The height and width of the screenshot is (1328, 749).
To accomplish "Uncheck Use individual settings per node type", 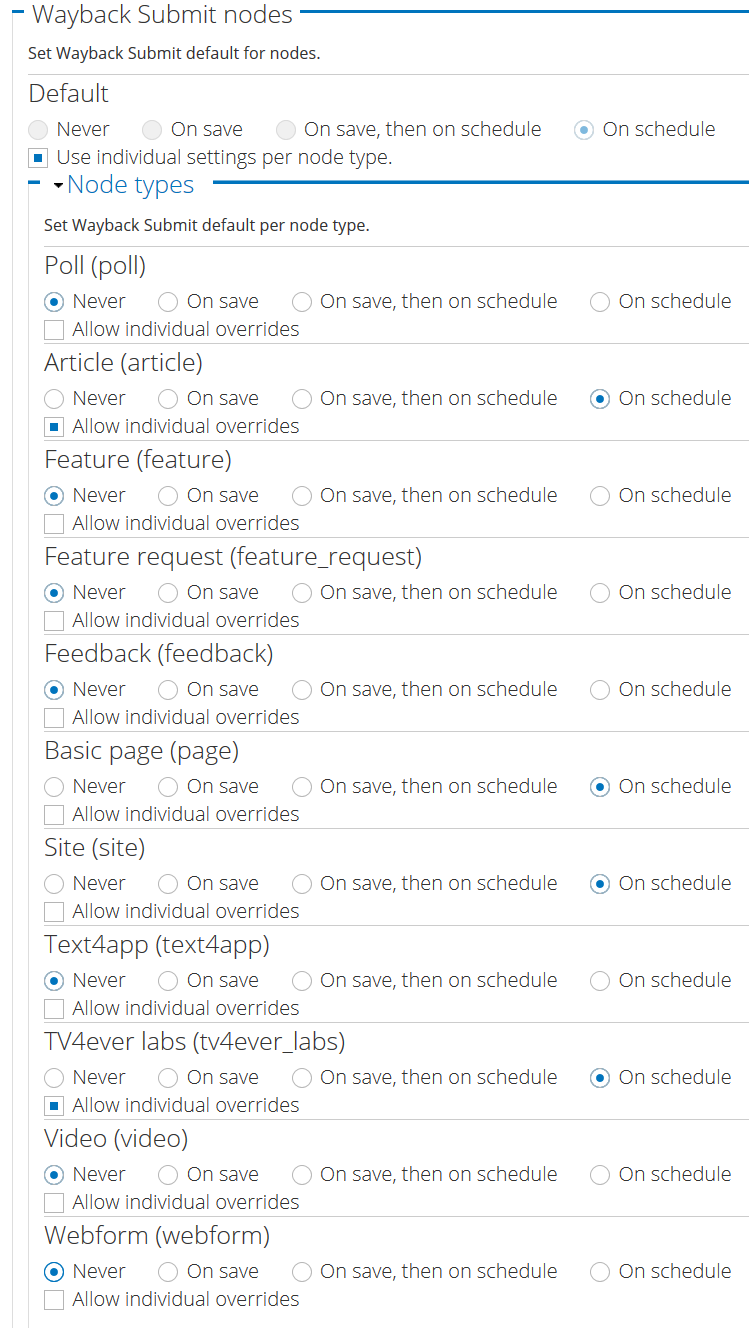I will (37, 157).
